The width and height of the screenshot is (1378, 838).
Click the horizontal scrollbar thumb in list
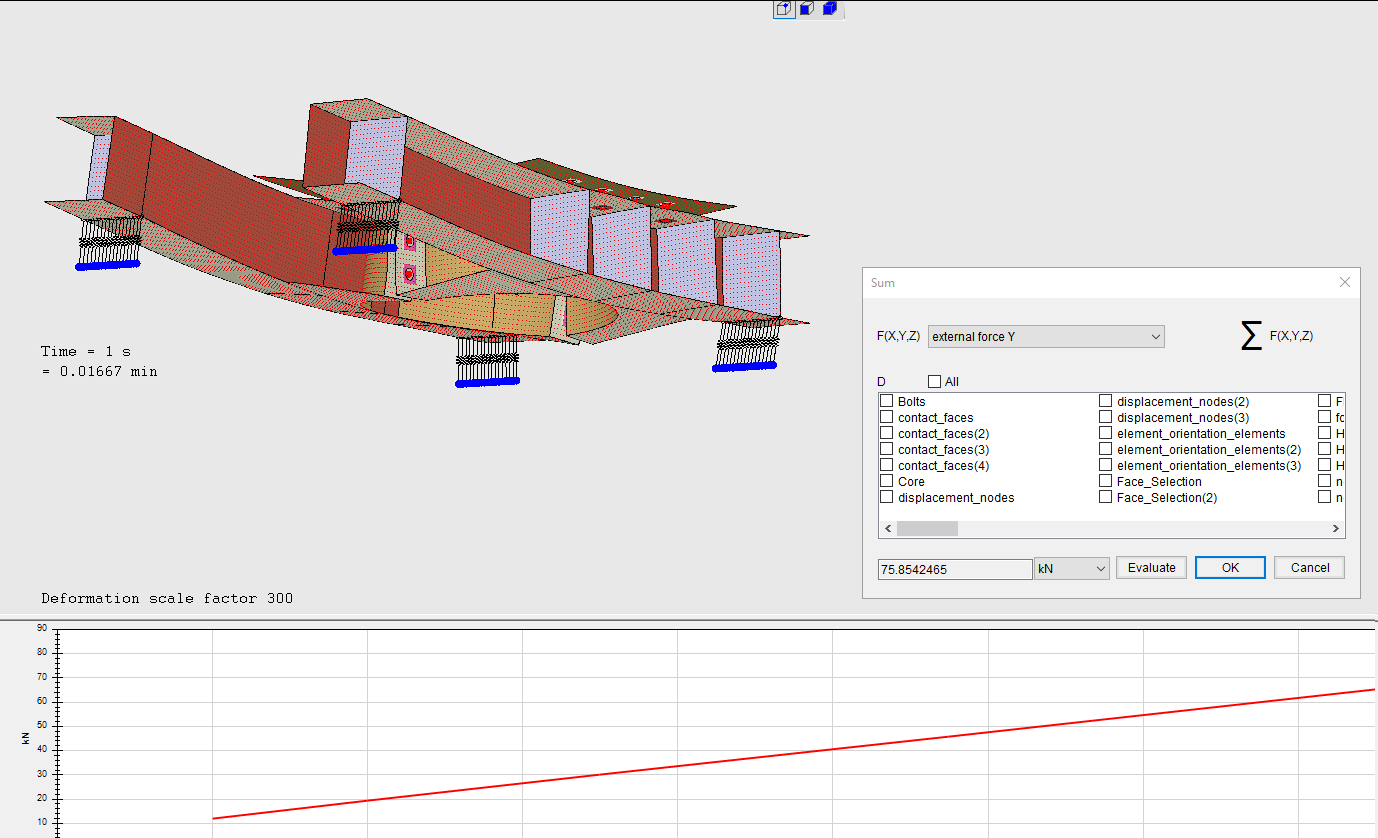point(927,528)
